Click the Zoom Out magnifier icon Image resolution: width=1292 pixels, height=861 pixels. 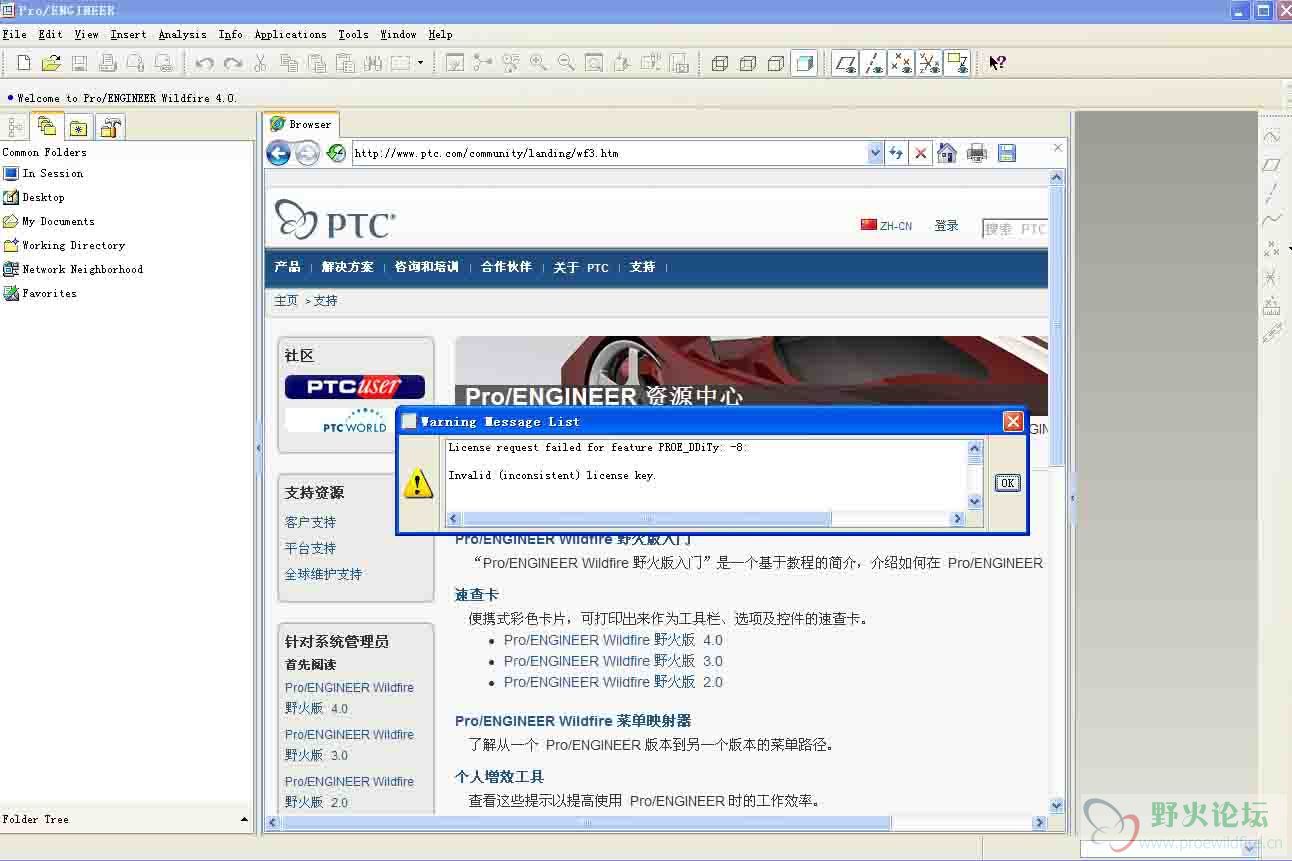(566, 63)
